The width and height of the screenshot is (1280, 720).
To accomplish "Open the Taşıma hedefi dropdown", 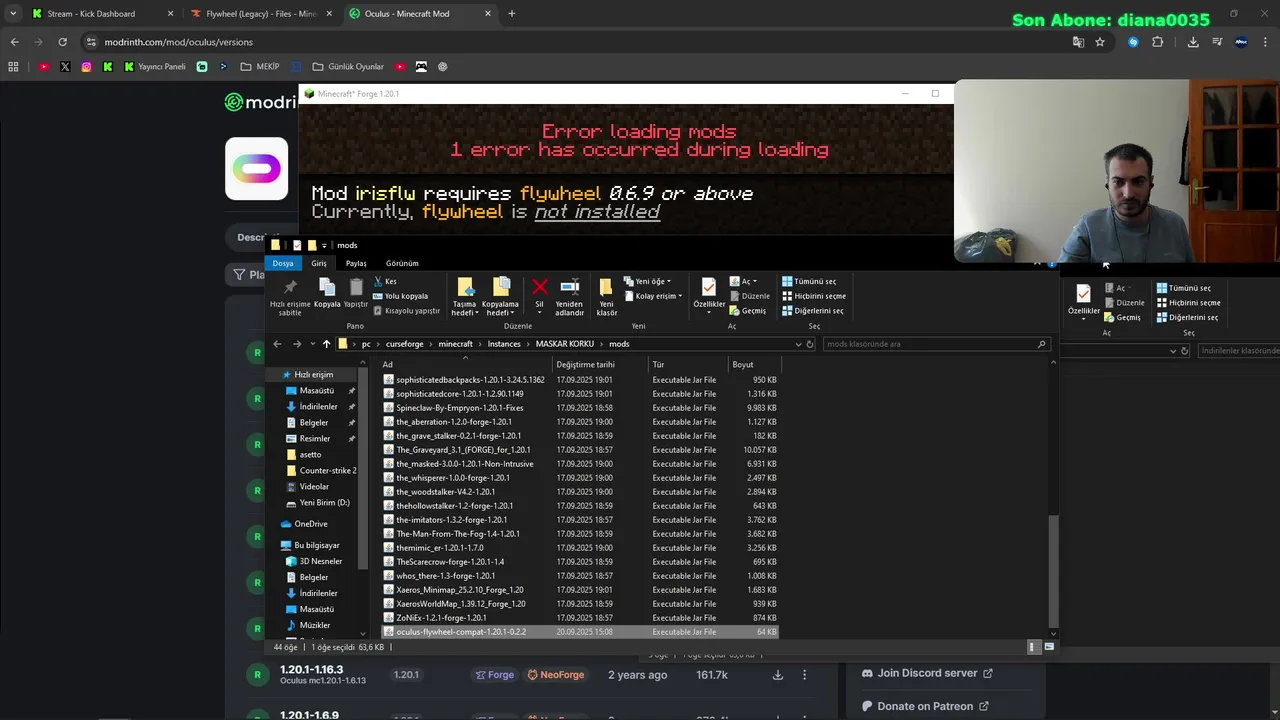I will (x=464, y=297).
